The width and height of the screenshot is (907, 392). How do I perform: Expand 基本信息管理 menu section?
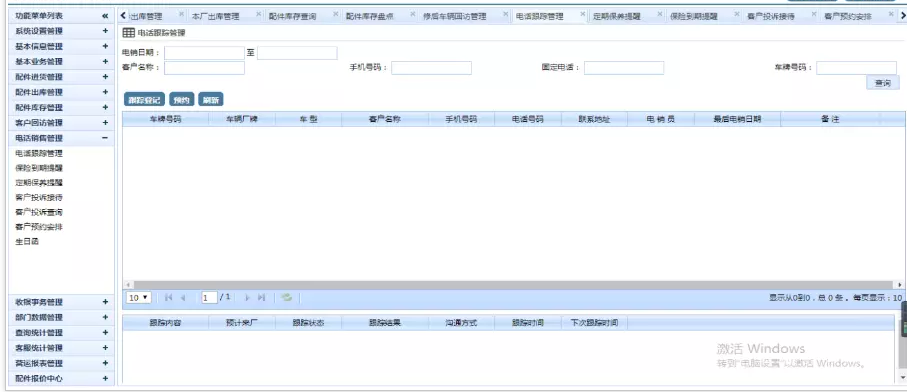click(x=105, y=46)
